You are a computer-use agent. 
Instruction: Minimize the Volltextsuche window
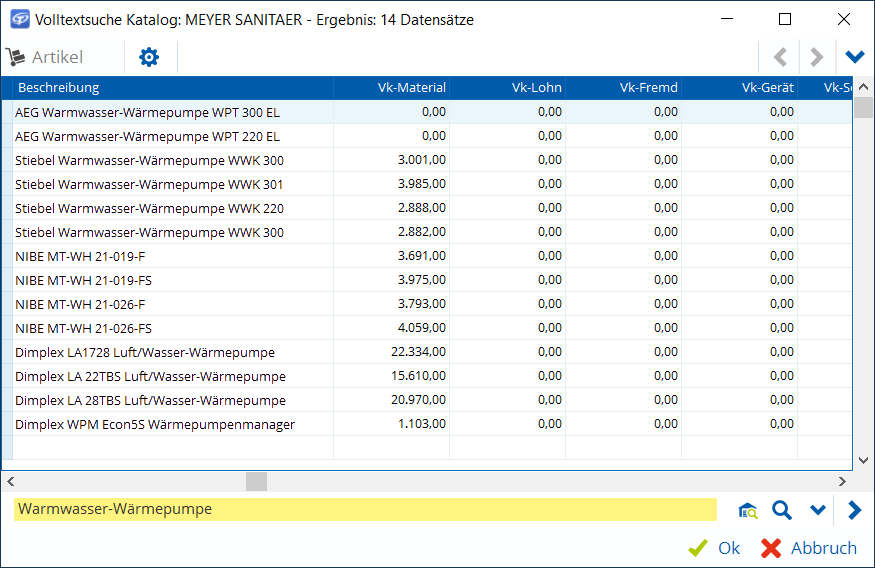pyautogui.click(x=727, y=19)
